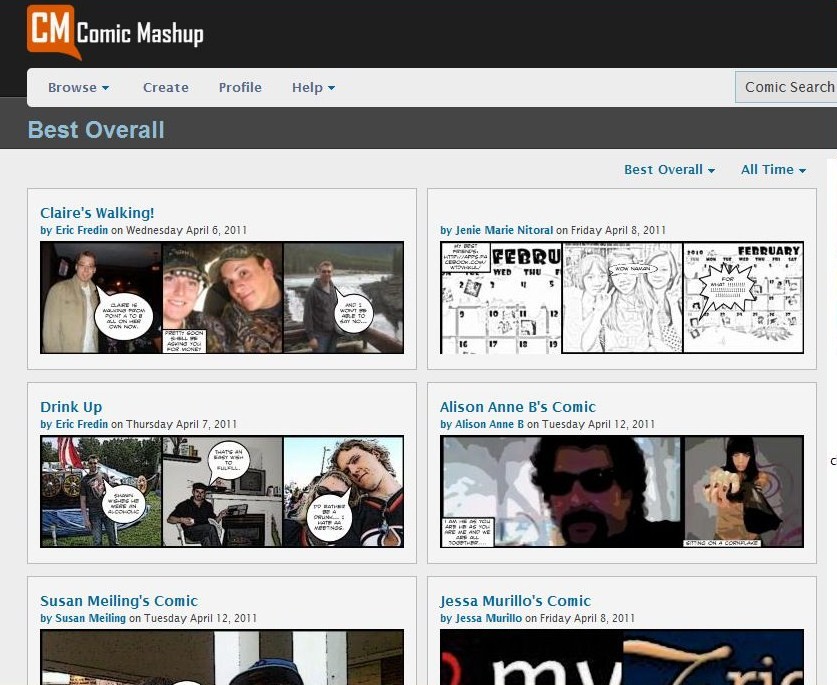
Task: View the February calendar comic strip
Action: (622, 297)
